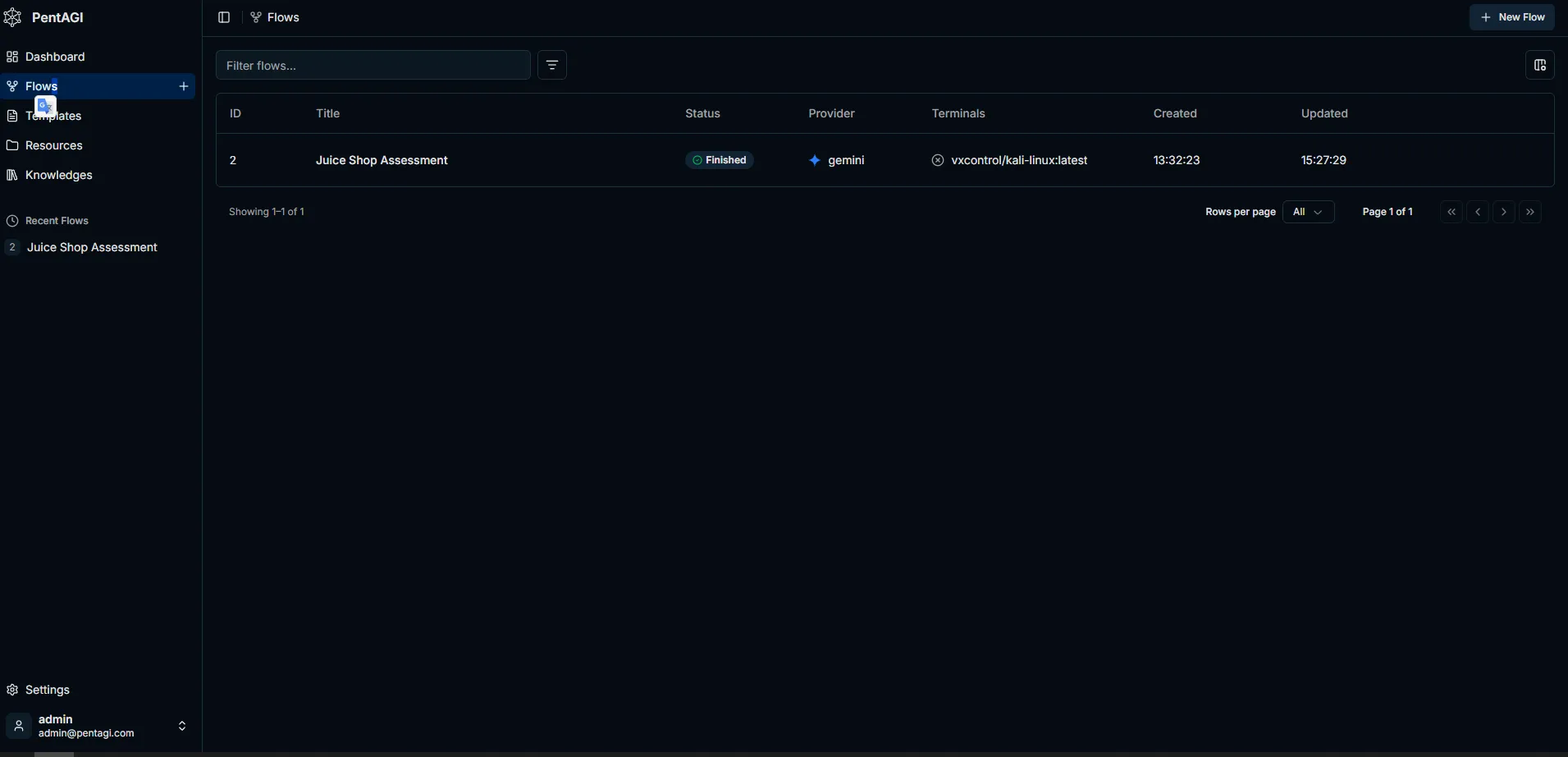The height and width of the screenshot is (757, 1568).
Task: Open the filter options button
Action: [552, 65]
